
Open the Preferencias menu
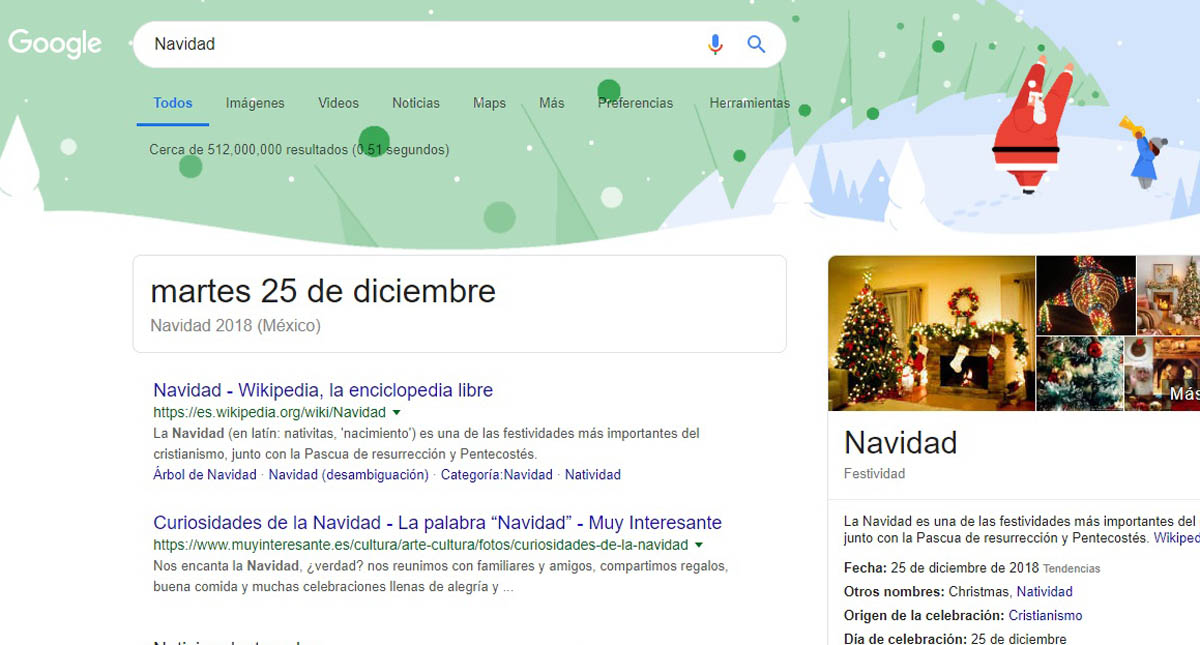635,103
